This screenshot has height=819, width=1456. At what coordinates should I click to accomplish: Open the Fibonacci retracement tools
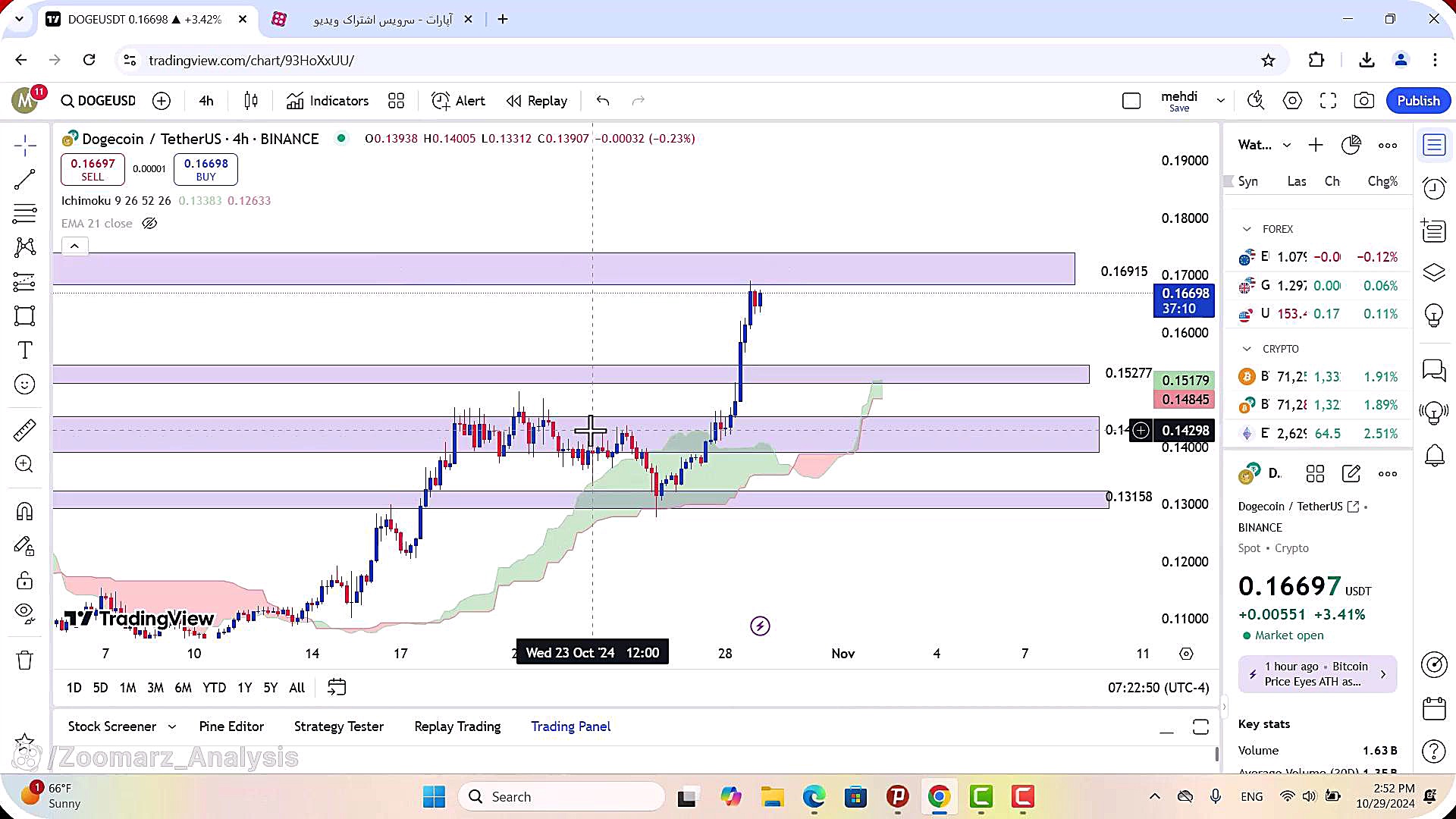click(x=24, y=214)
